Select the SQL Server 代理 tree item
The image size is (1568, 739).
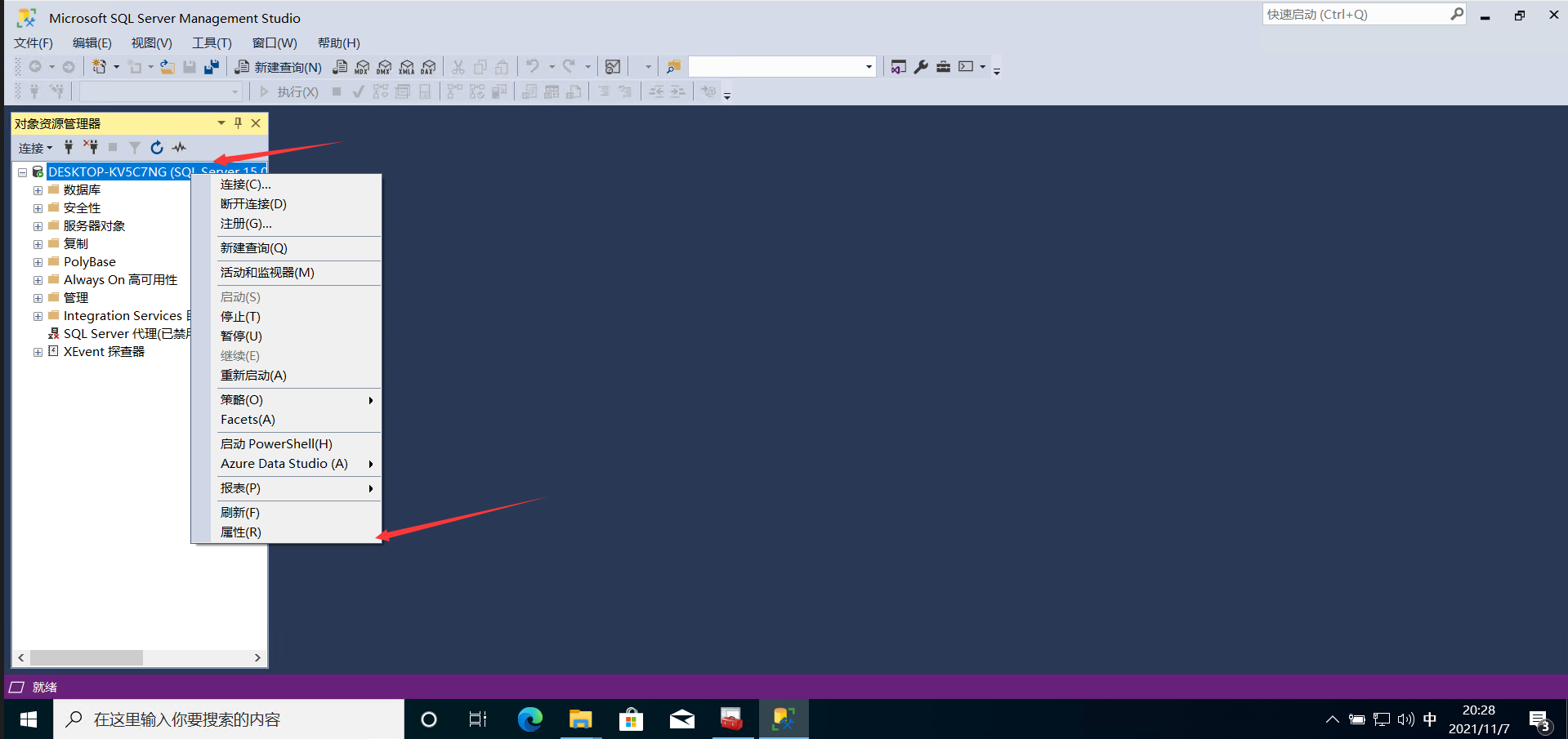(120, 334)
